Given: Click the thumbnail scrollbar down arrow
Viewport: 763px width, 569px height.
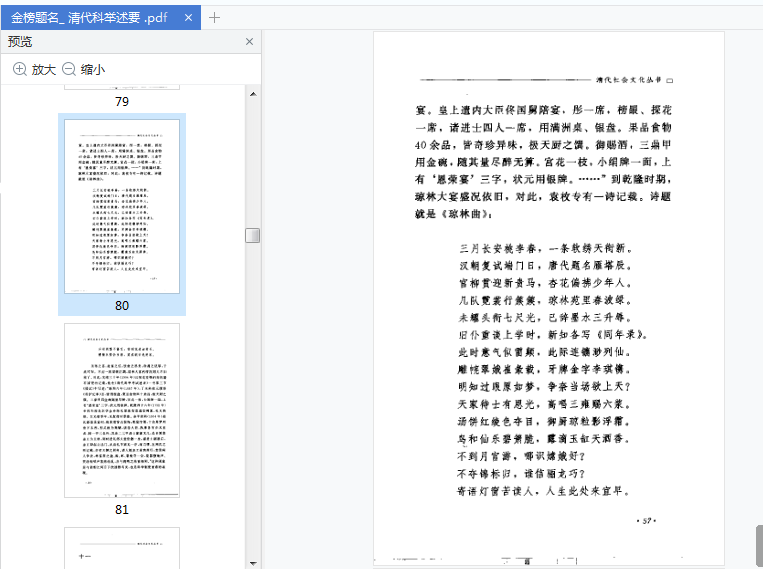Looking at the screenshot, I should tap(253, 563).
